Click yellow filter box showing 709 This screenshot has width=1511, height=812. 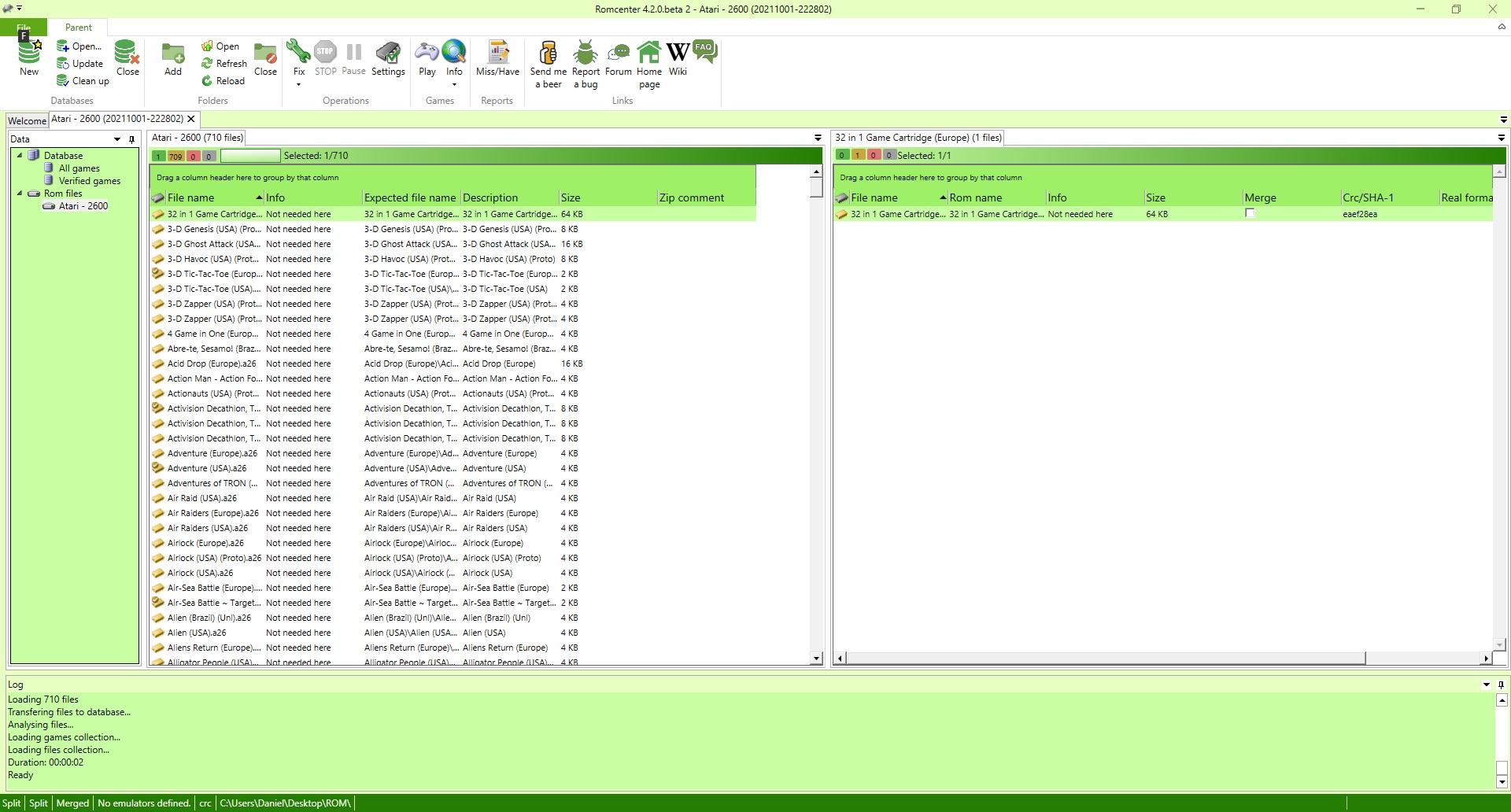pos(175,156)
